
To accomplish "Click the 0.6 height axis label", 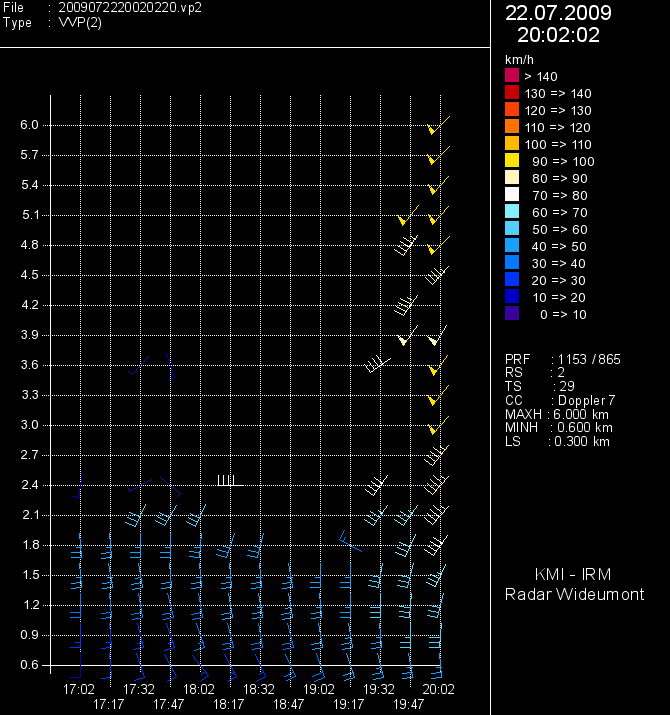I will pos(29,665).
